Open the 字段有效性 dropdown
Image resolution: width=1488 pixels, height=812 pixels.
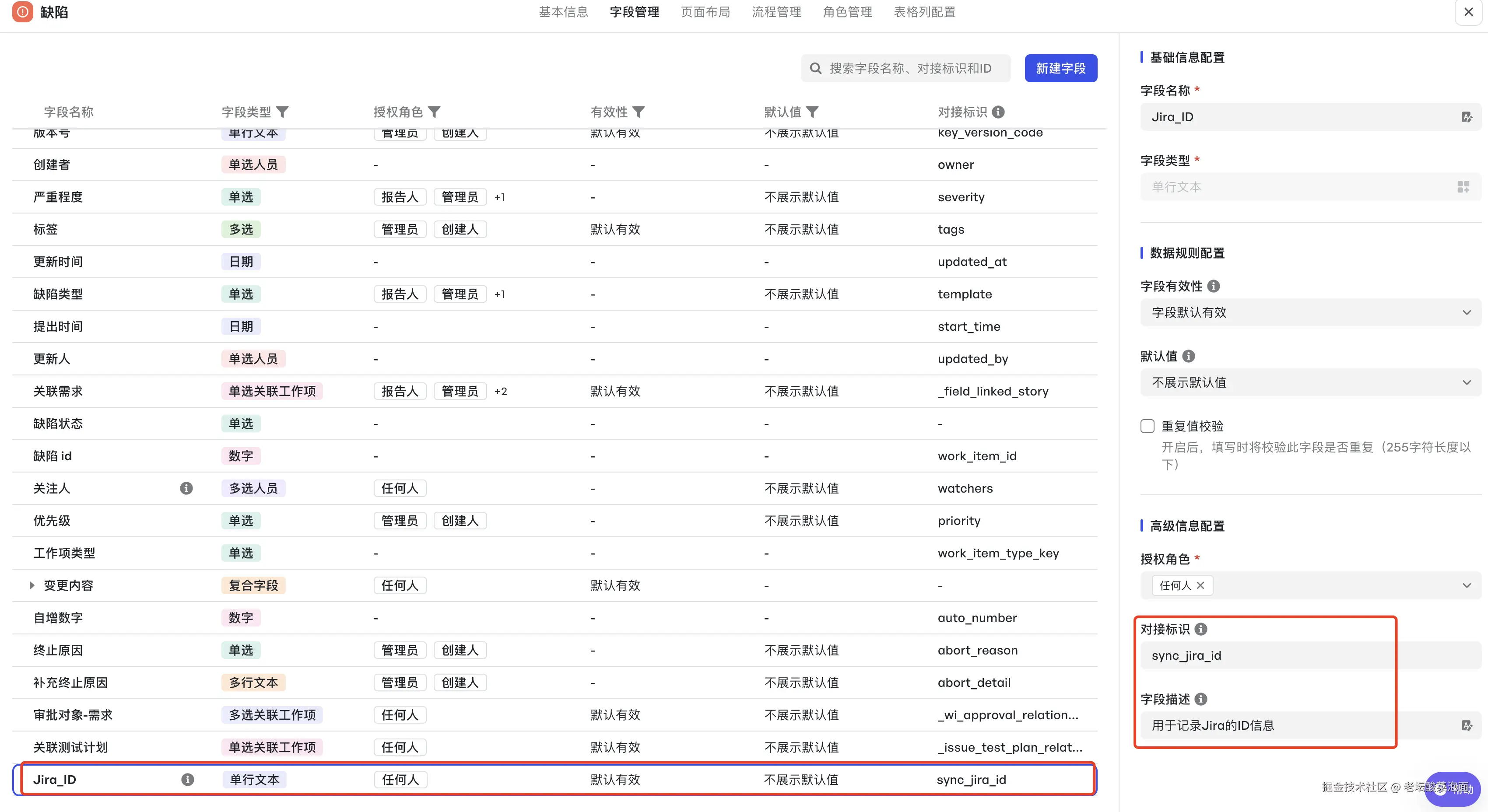pyautogui.click(x=1310, y=312)
